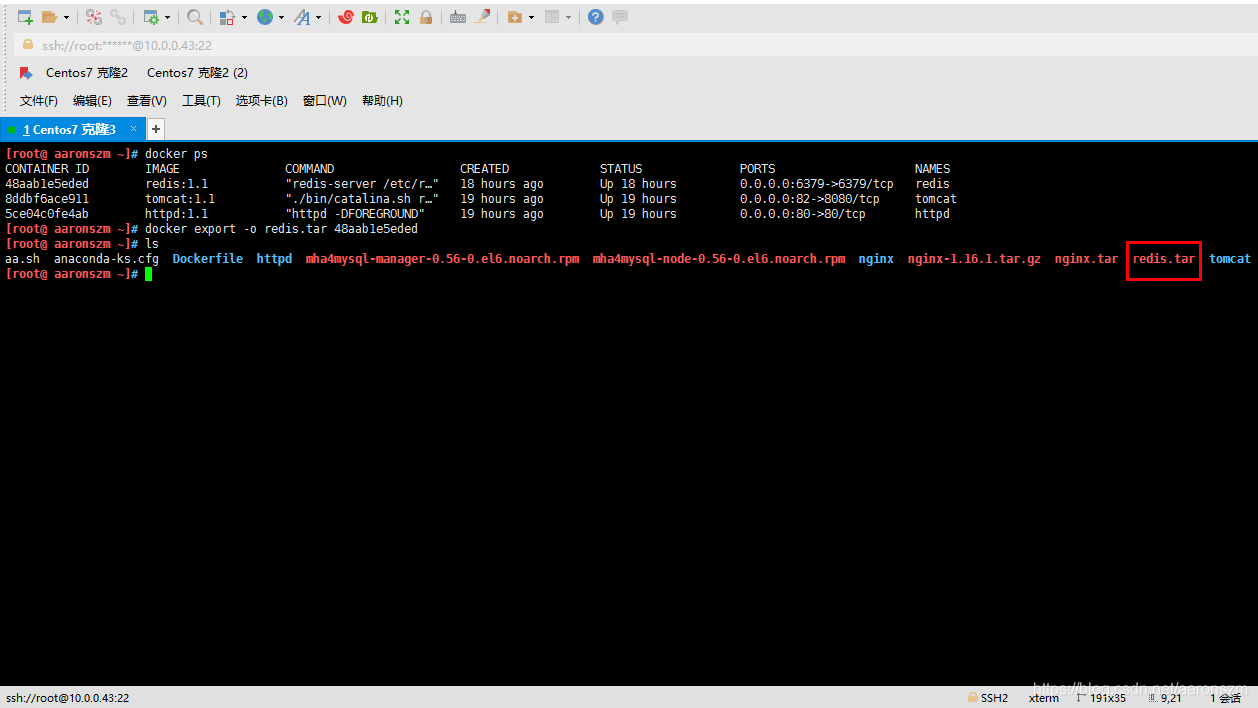The height and width of the screenshot is (708, 1258).
Task: Click 'anaconda-ks.cfg' in the ls output
Action: coord(106,259)
